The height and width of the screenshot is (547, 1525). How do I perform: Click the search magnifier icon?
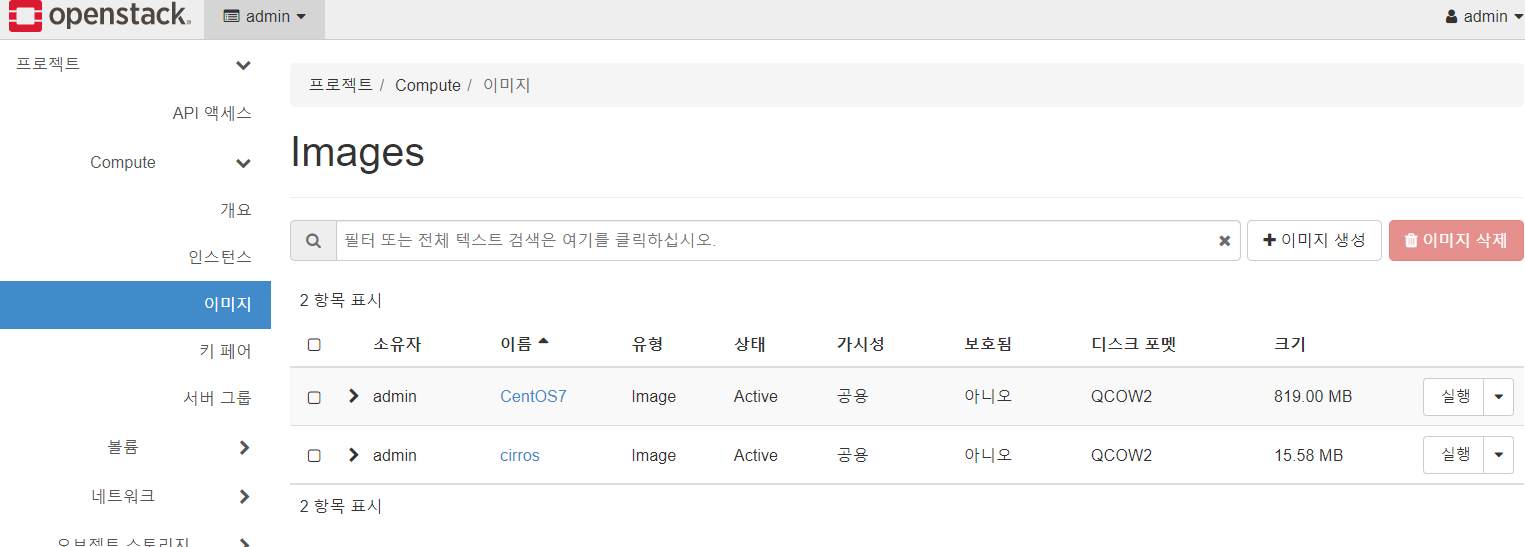[313, 241]
